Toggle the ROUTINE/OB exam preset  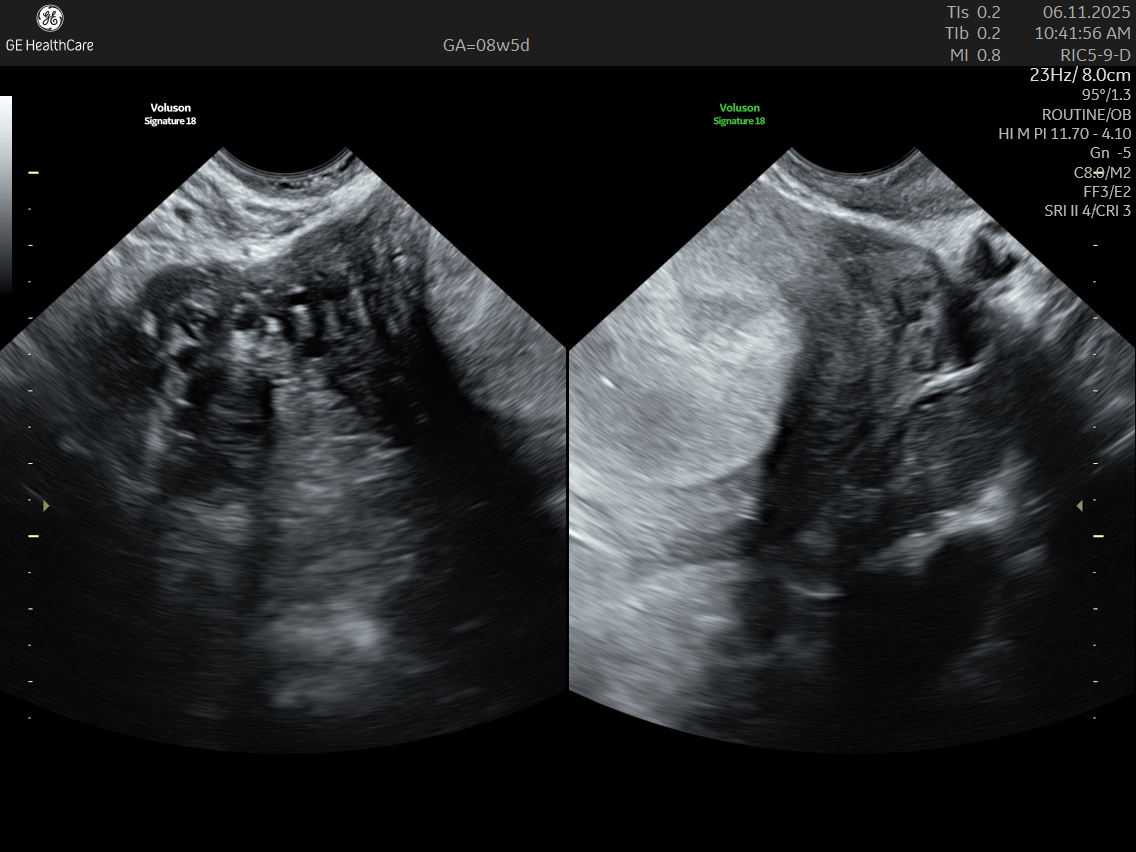(x=1085, y=114)
